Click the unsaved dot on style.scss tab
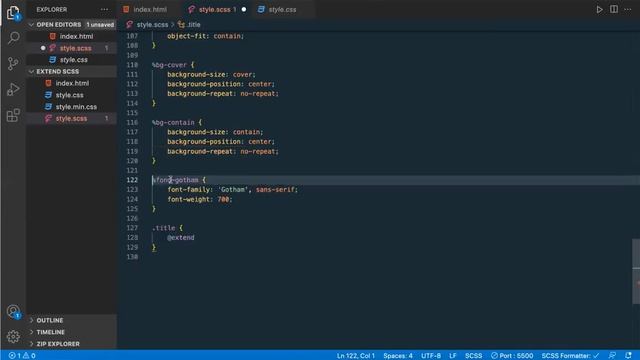 pos(244,9)
